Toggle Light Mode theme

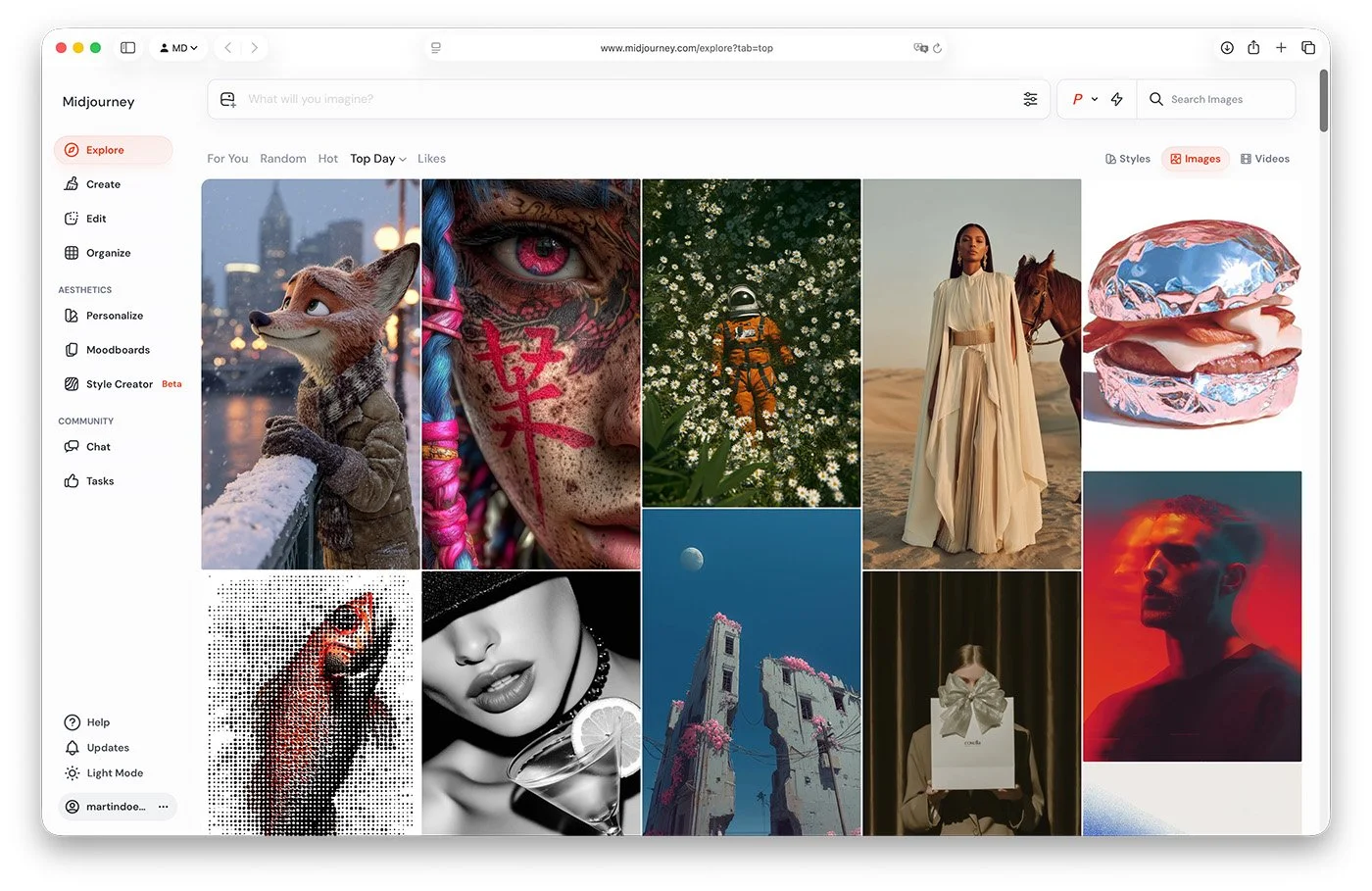tap(104, 773)
